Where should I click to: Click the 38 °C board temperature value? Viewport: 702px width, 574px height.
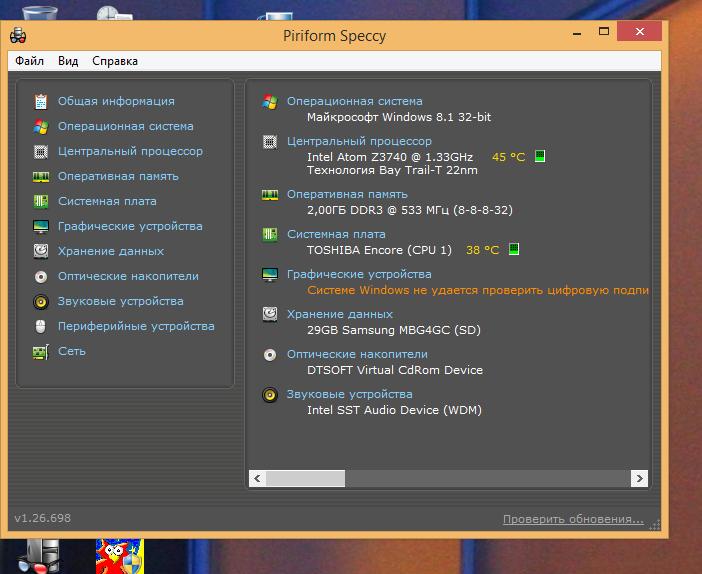(x=483, y=250)
